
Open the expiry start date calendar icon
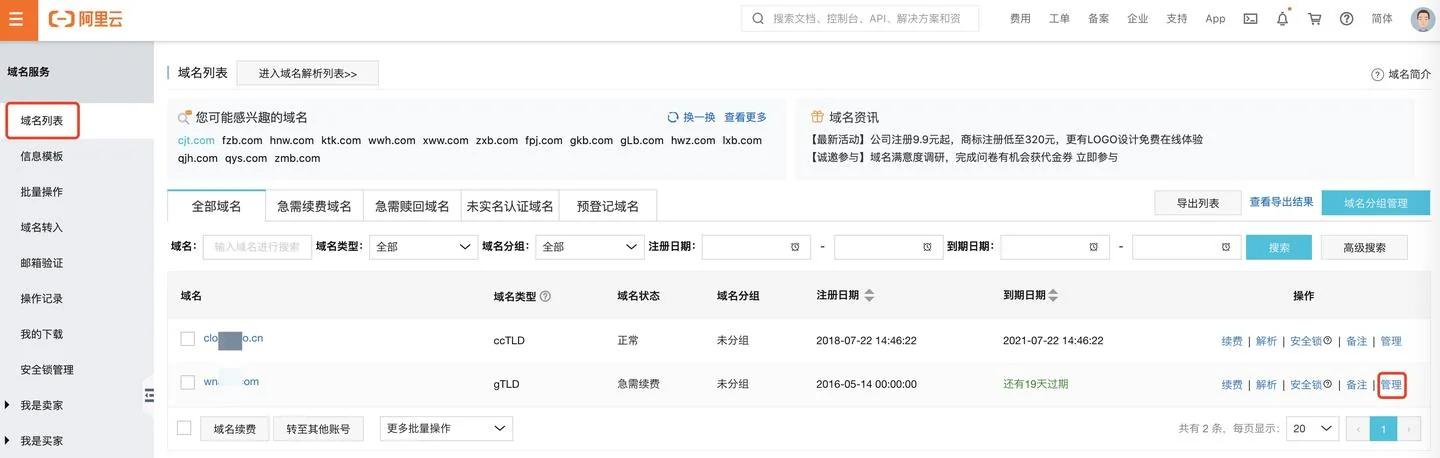coord(1093,247)
